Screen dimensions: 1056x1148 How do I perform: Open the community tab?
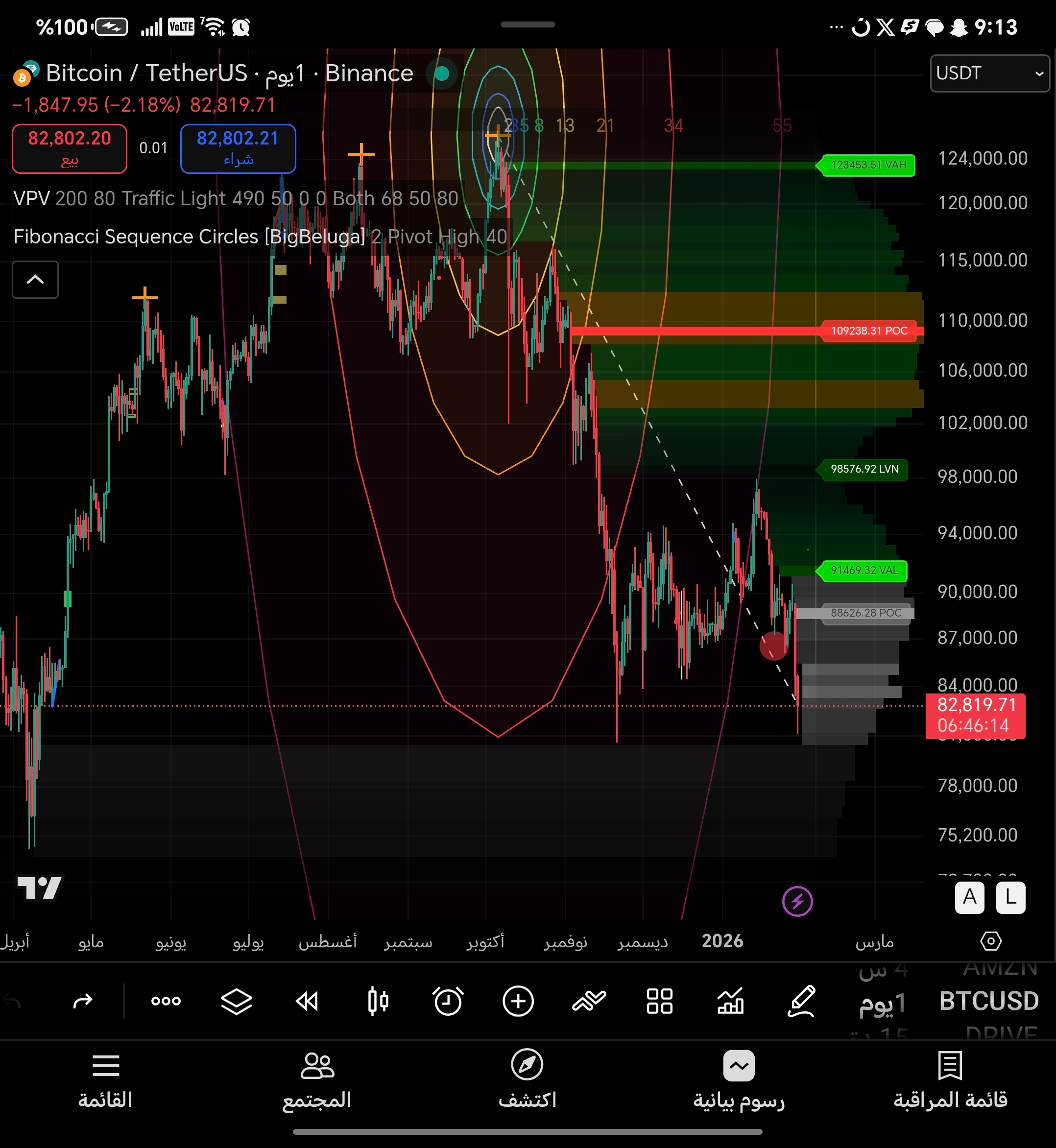click(316, 1080)
